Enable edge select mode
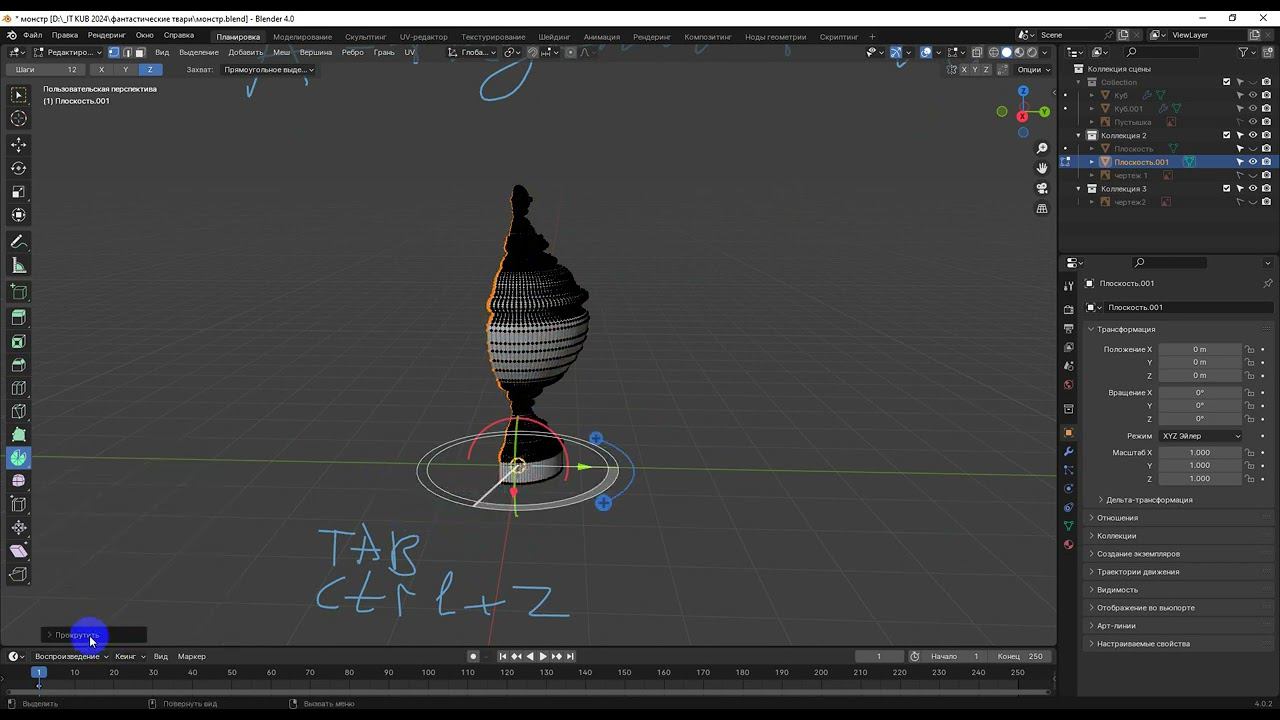This screenshot has height=720, width=1280. click(x=127, y=52)
